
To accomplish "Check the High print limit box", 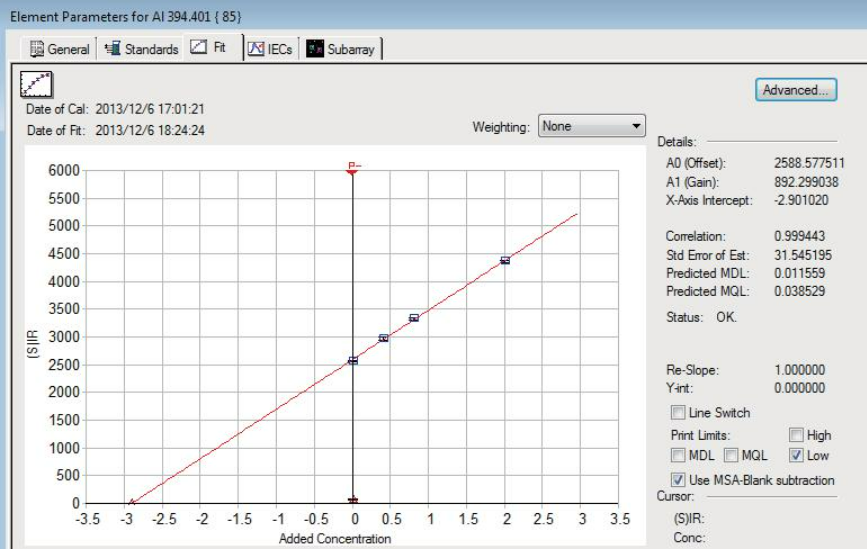I will [x=796, y=435].
